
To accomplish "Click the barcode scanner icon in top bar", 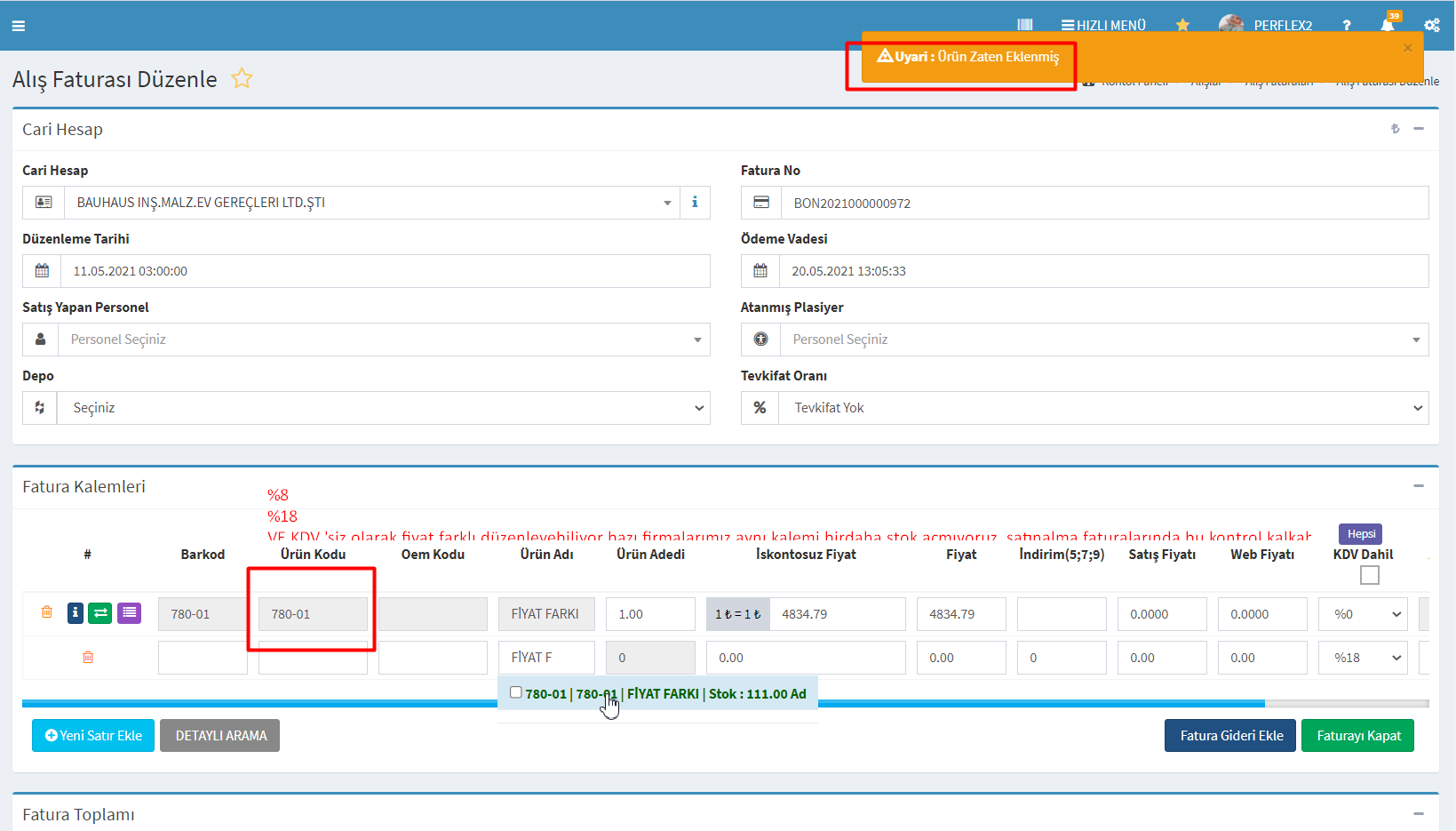I will (x=1024, y=25).
